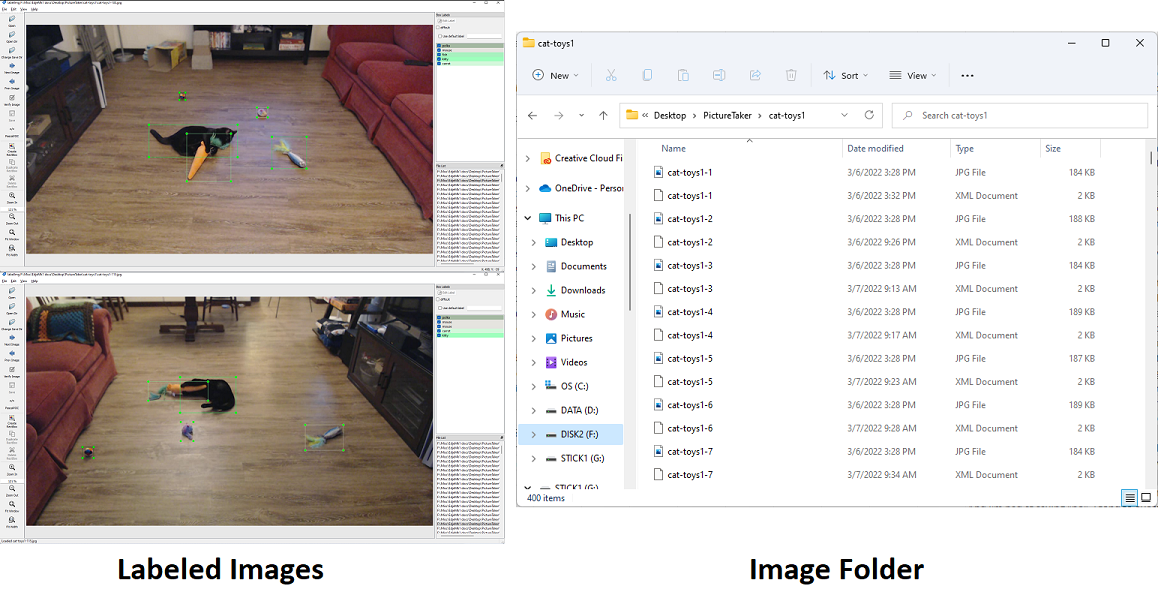Select Create RectBox in lower labelImg window
Viewport: 1158px width, 601px height.
pos(12,420)
